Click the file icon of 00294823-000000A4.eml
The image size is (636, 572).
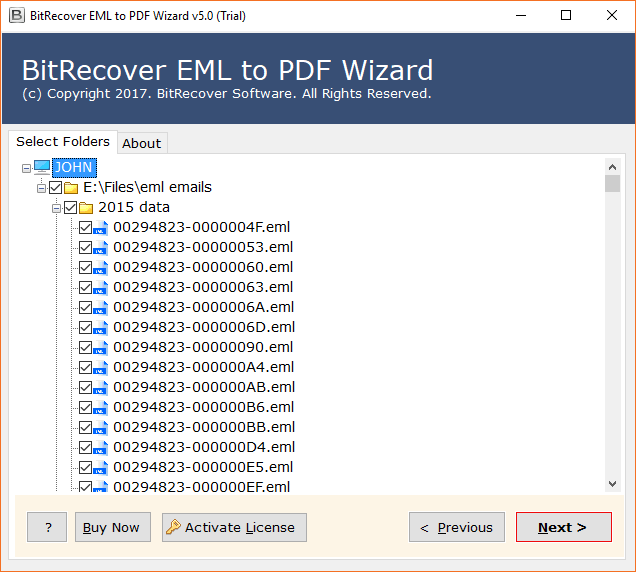pos(101,368)
